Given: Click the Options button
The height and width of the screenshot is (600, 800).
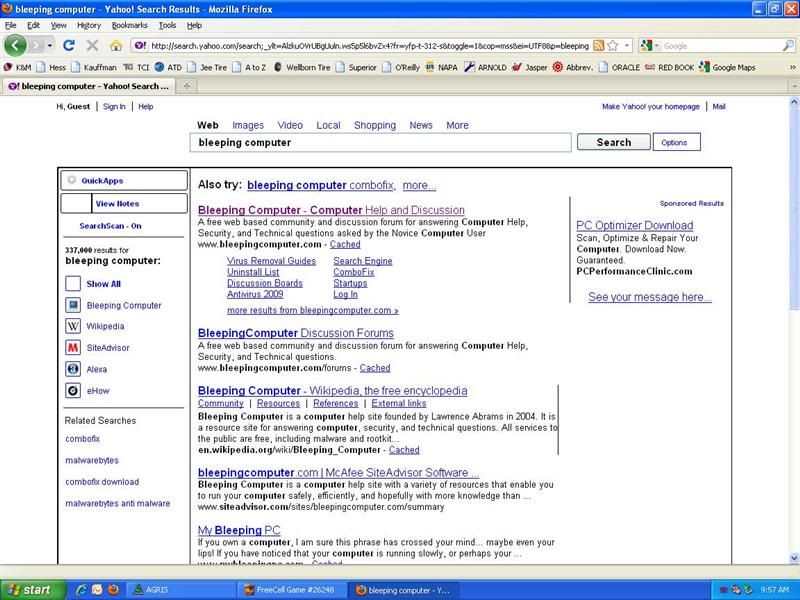Looking at the screenshot, I should [677, 142].
